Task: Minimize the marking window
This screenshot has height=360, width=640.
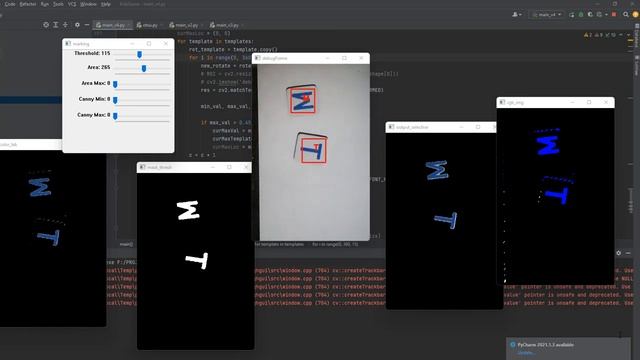Action: [x=132, y=44]
